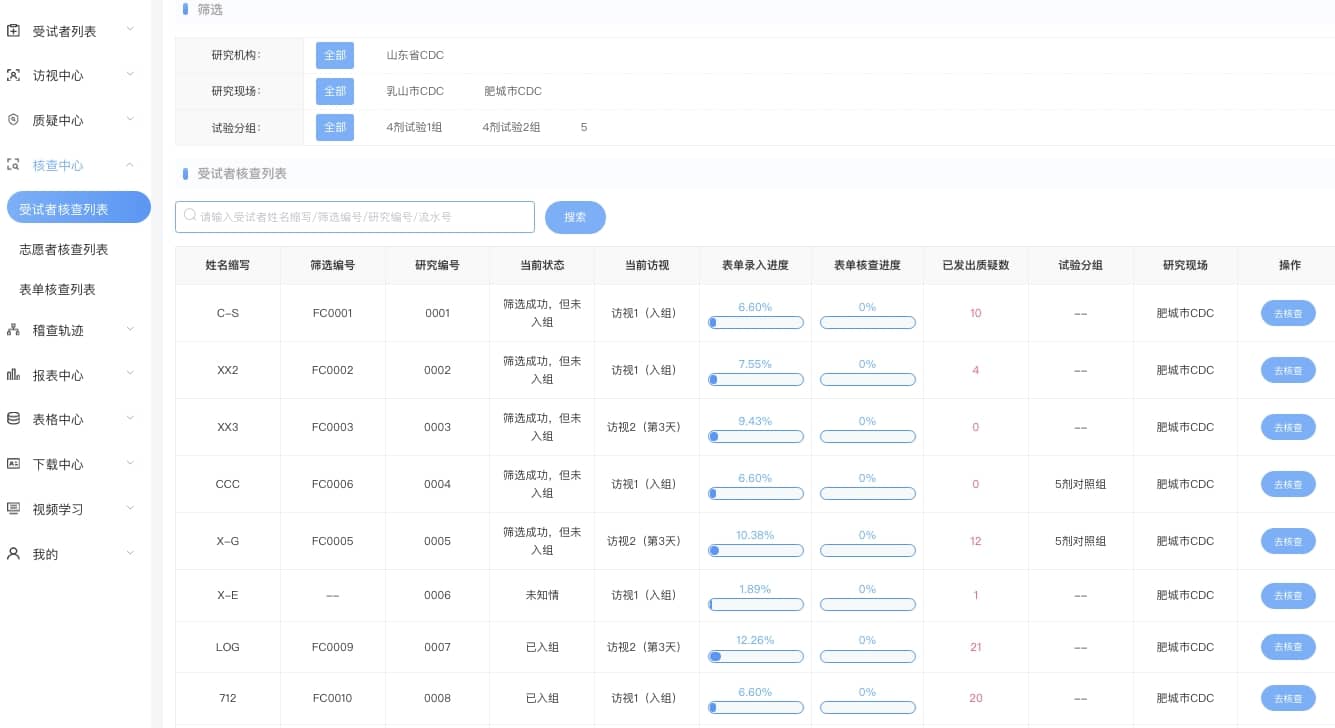This screenshot has width=1335, height=728.
Task: Expand the 受试者列表 chevron
Action: (x=130, y=30)
